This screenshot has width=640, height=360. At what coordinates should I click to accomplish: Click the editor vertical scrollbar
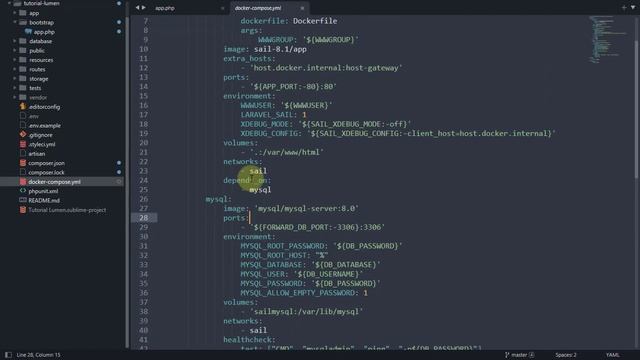(x=636, y=109)
